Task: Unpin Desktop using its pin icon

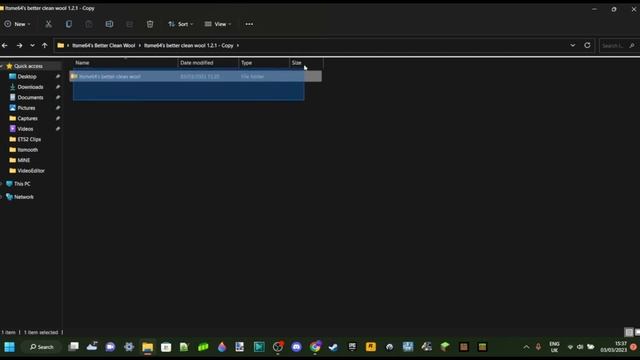Action: click(58, 76)
